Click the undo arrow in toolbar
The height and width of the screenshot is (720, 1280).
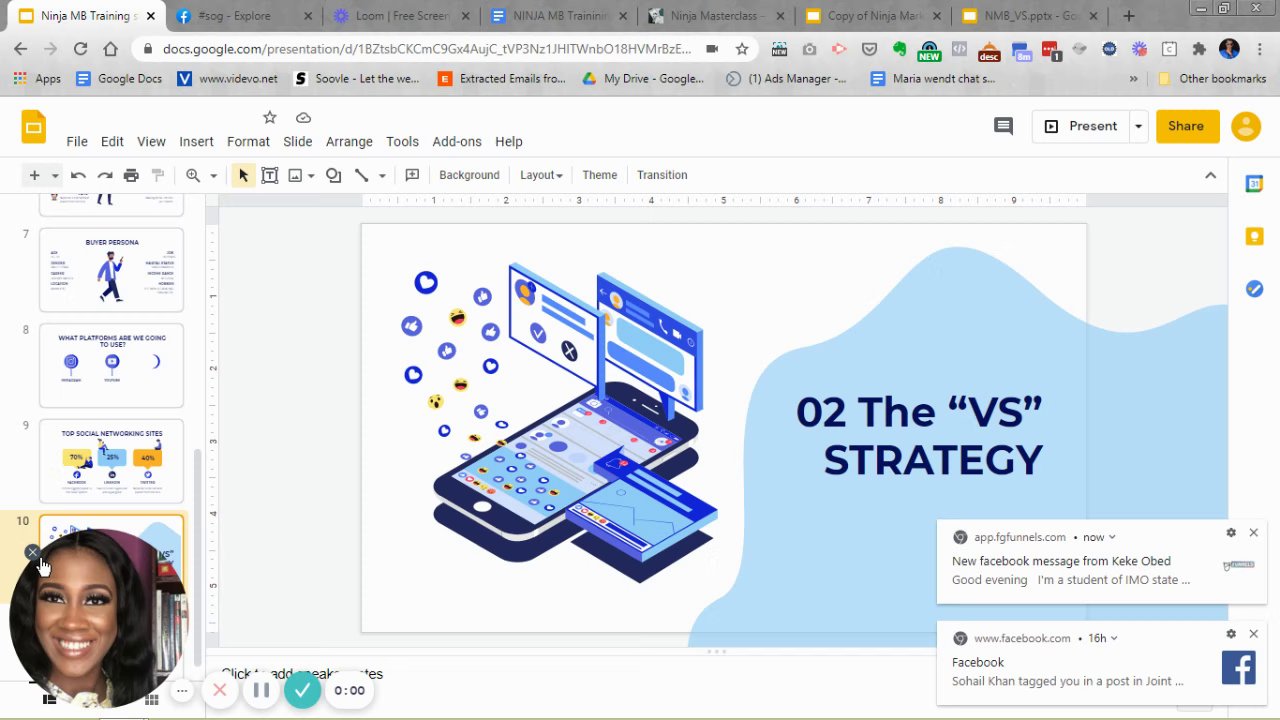(x=78, y=175)
